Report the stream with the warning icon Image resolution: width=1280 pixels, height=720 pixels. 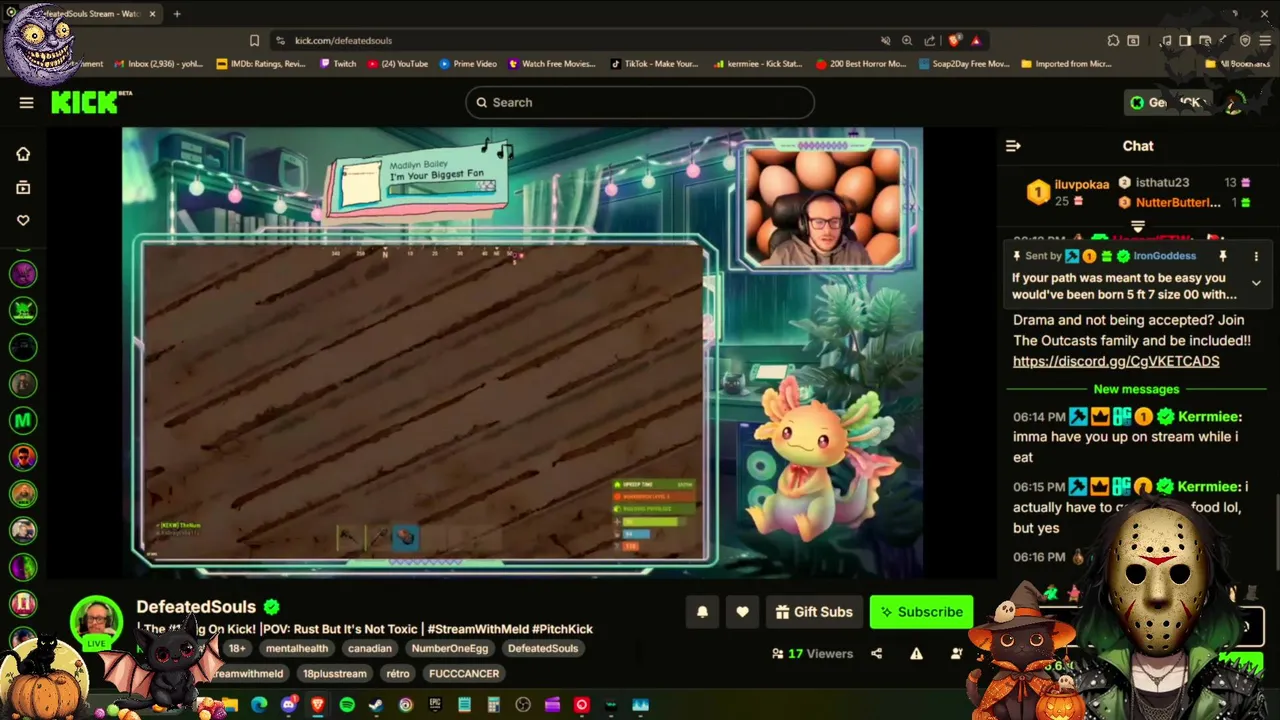(916, 654)
